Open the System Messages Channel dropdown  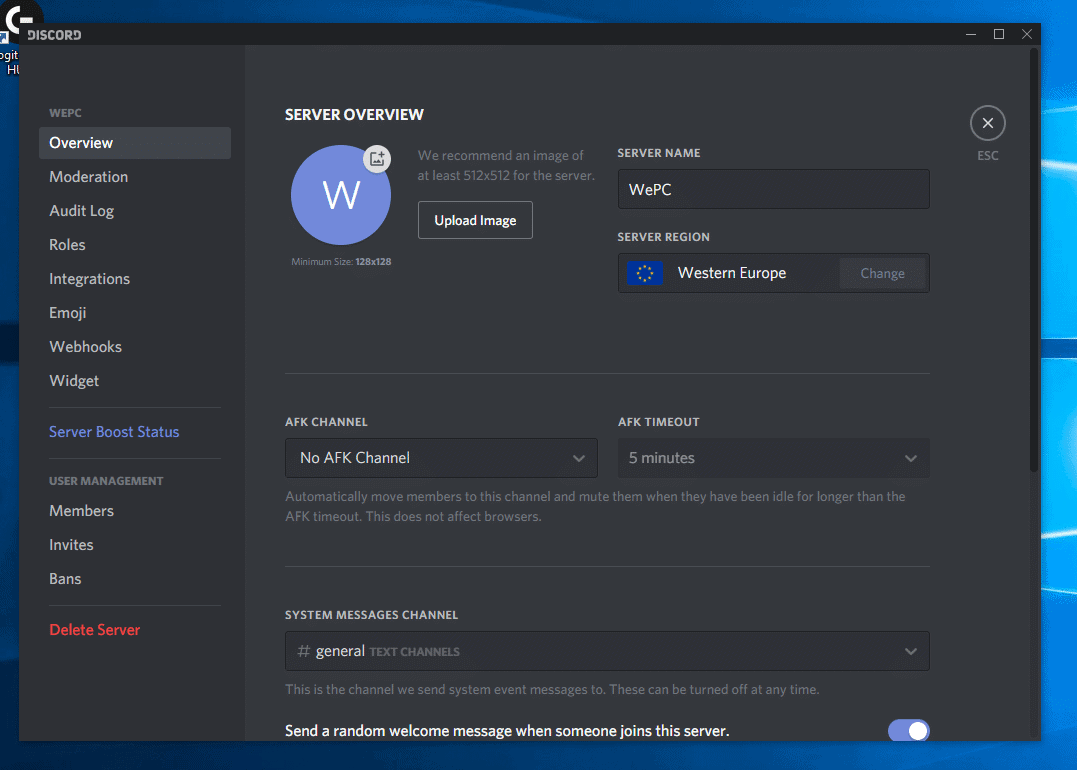coord(607,650)
